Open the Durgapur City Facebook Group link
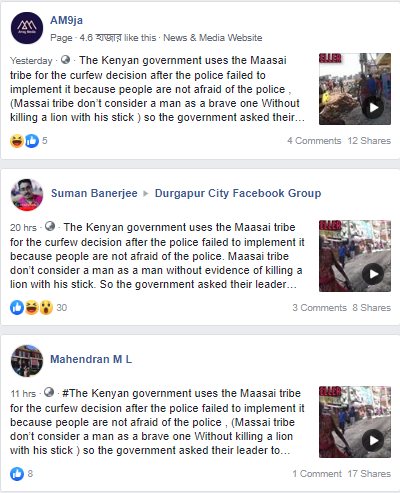 click(238, 193)
